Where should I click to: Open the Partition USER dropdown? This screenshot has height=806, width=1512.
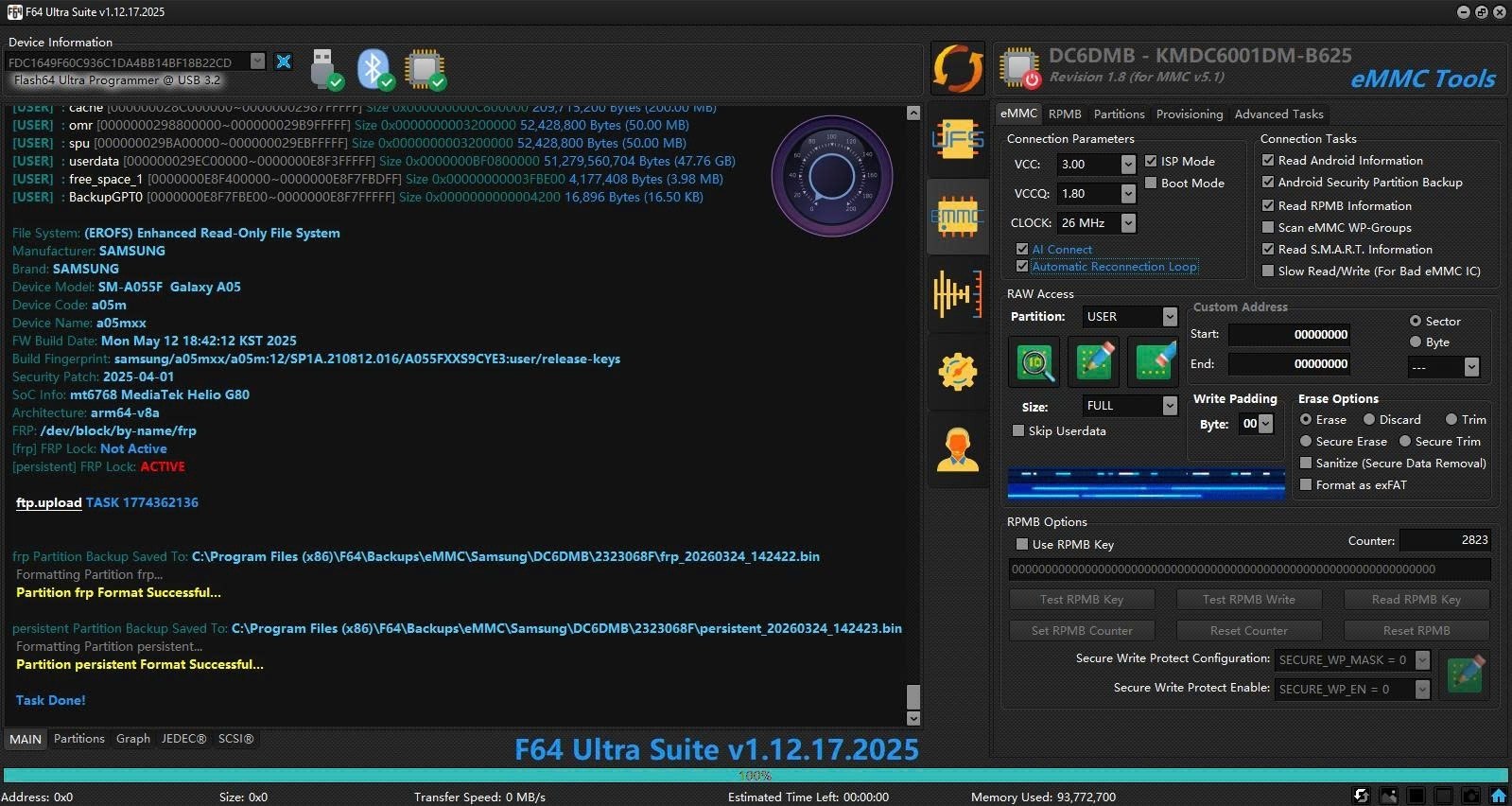point(1170,317)
